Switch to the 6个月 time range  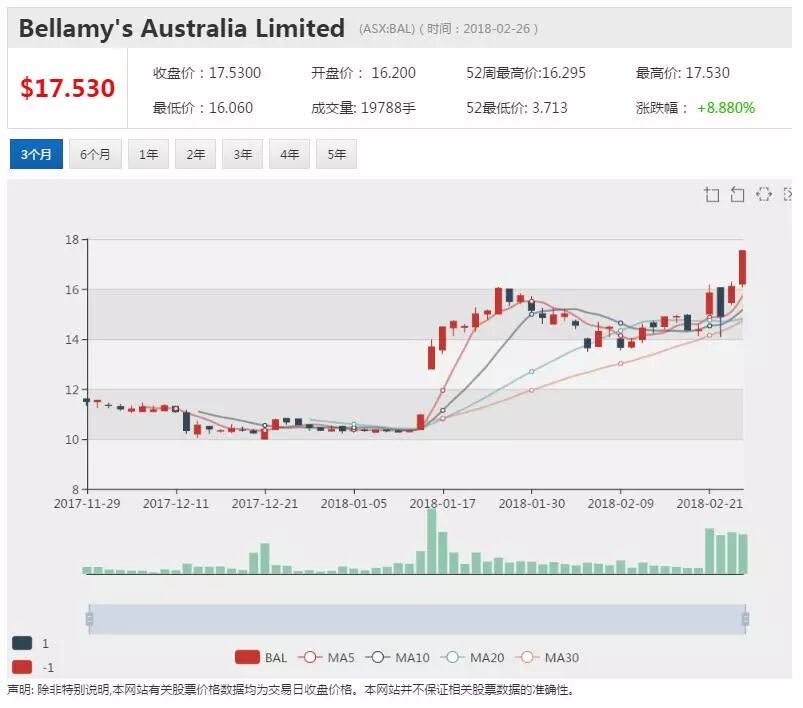click(95, 154)
